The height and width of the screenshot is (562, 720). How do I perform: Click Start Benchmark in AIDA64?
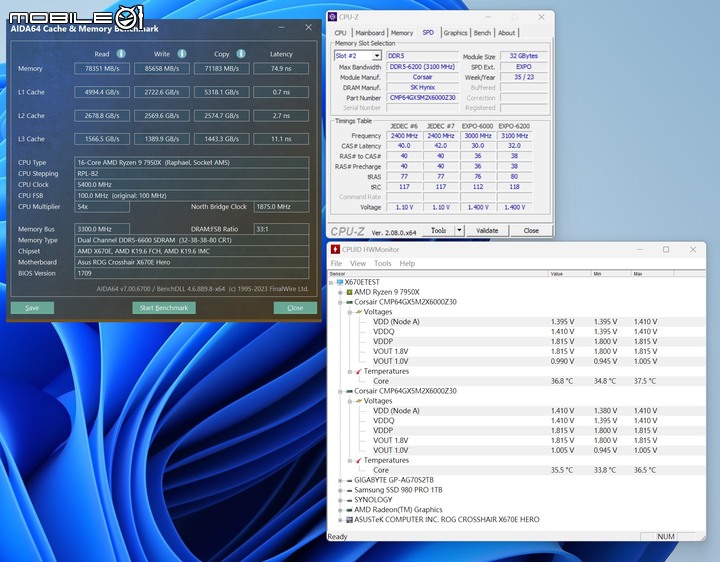(x=164, y=308)
